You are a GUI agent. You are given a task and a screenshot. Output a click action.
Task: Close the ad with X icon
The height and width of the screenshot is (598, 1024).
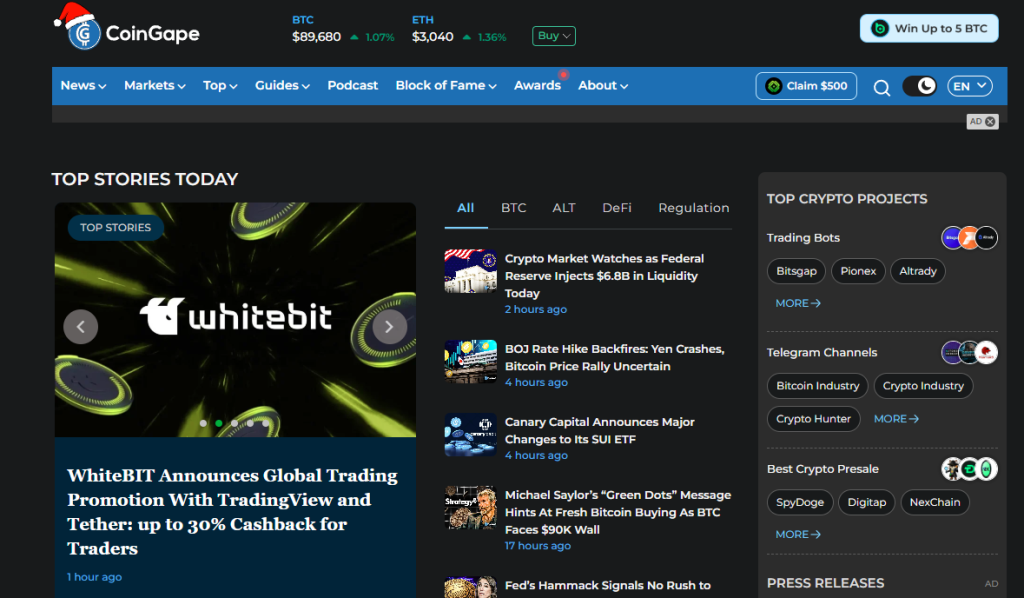[990, 121]
